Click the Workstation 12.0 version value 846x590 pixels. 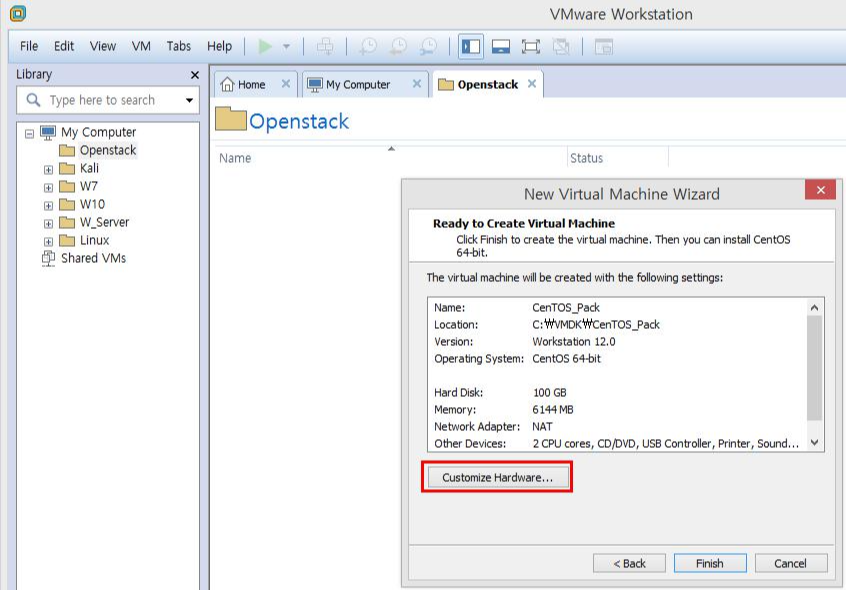pos(574,341)
